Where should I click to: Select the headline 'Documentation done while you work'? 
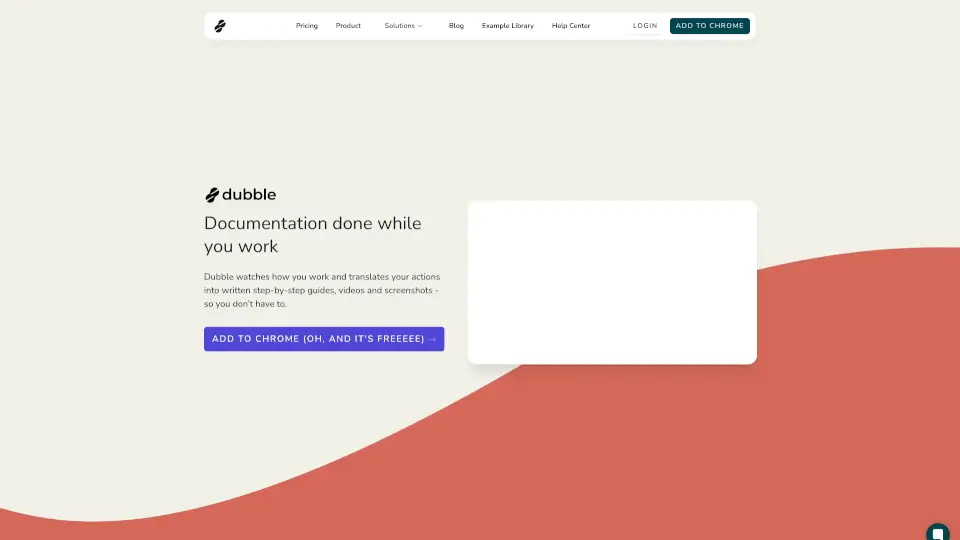pyautogui.click(x=313, y=234)
